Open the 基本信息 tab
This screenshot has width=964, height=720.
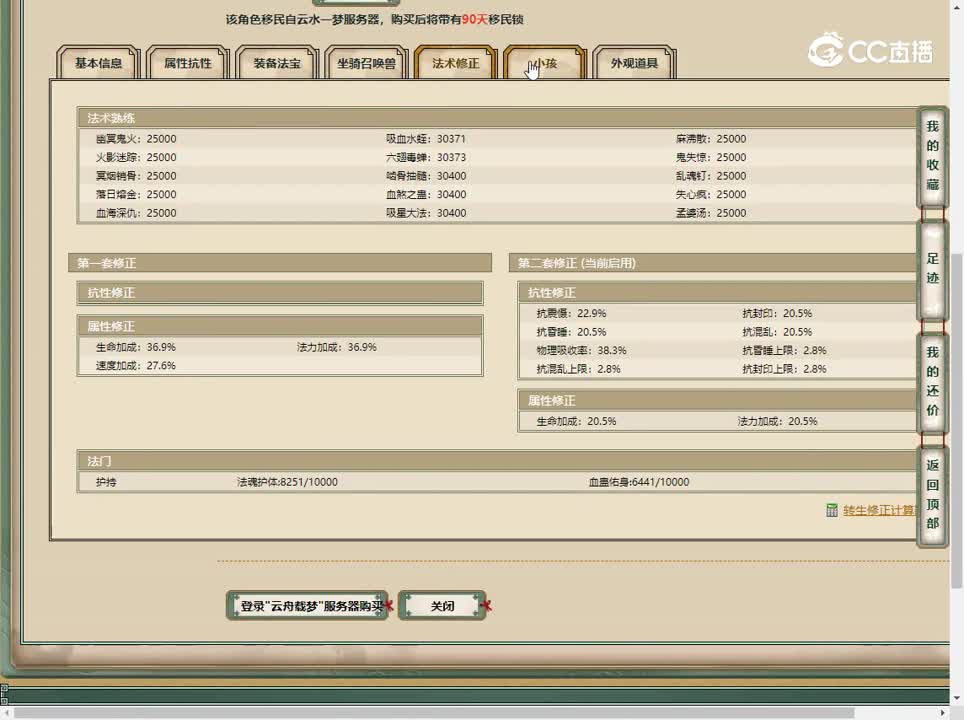98,63
